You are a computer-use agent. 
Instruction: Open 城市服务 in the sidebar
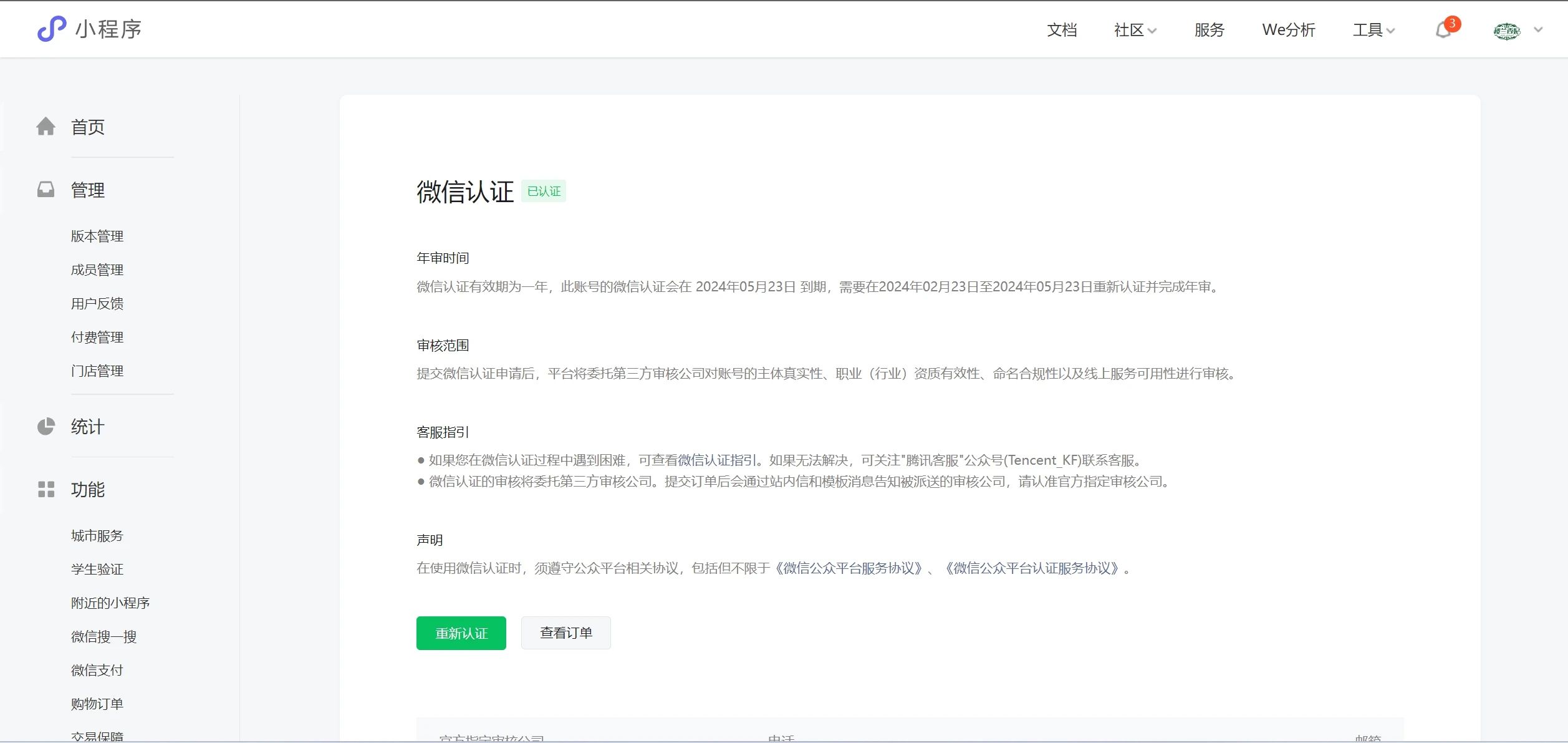(97, 536)
